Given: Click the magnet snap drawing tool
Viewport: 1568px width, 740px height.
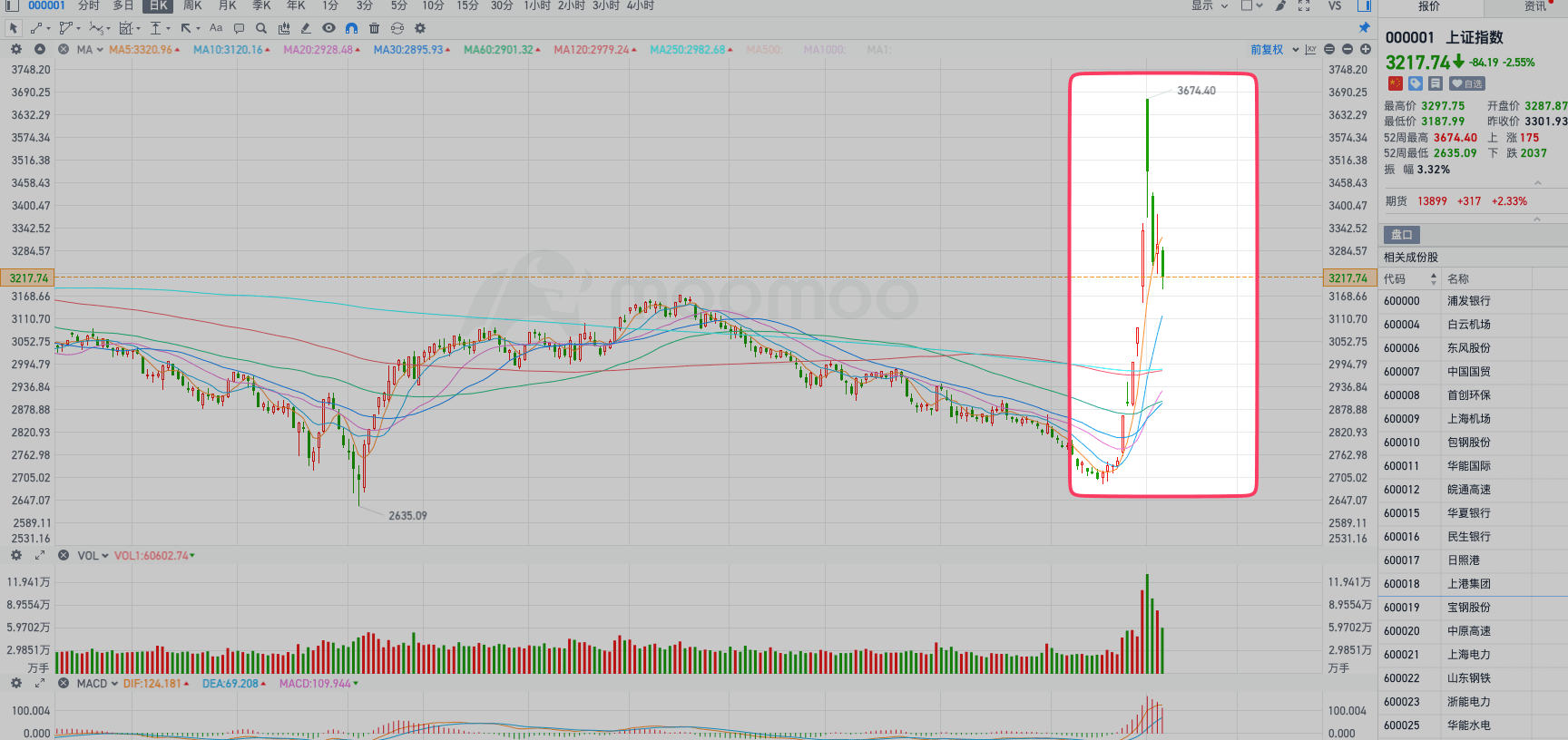Looking at the screenshot, I should coord(351,28).
